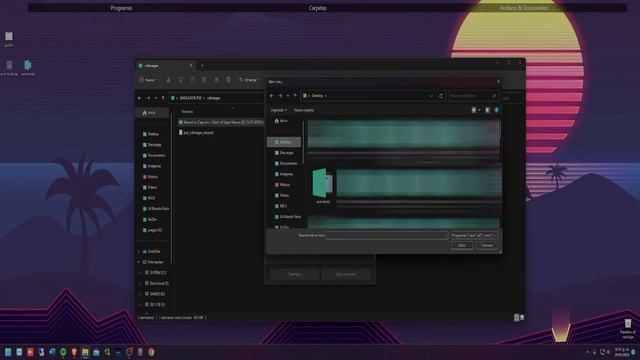Open the Programas file type filter dropdown

(474, 236)
